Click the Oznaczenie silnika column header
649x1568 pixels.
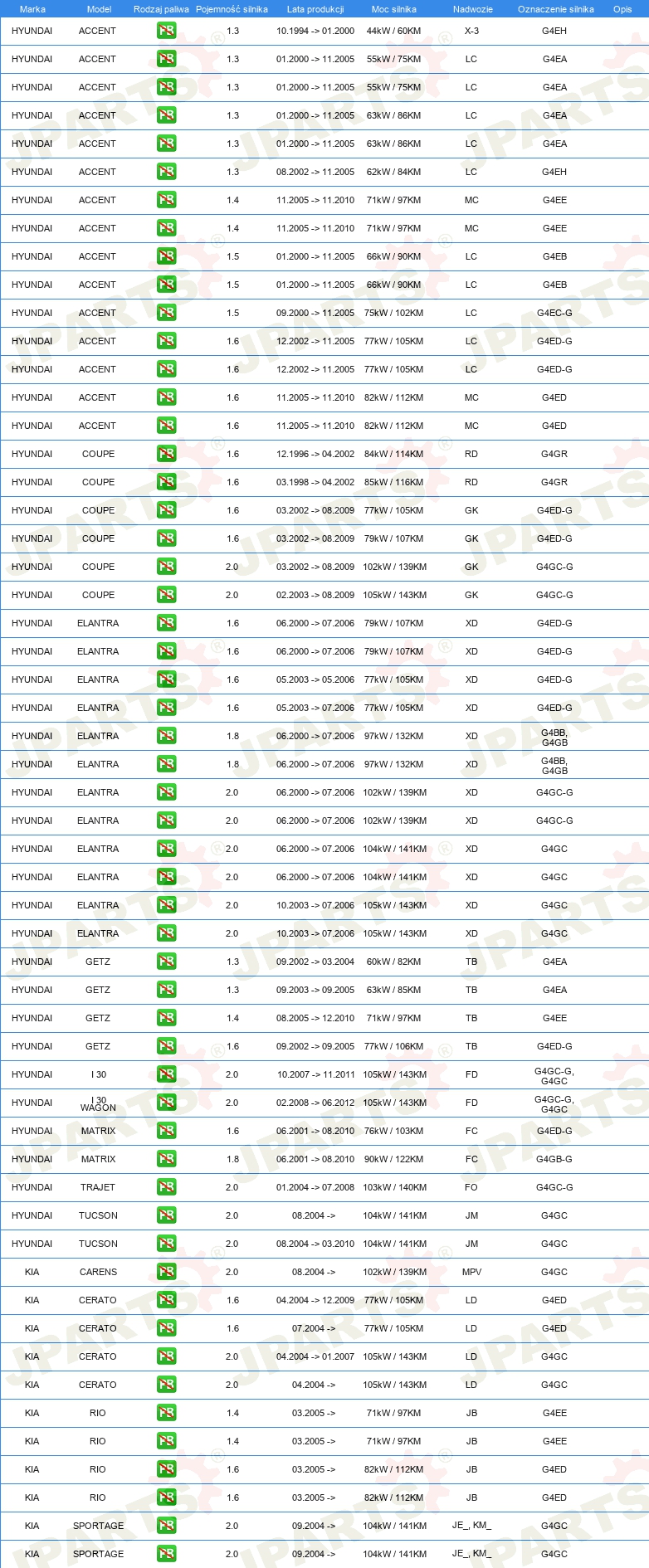pos(556,9)
